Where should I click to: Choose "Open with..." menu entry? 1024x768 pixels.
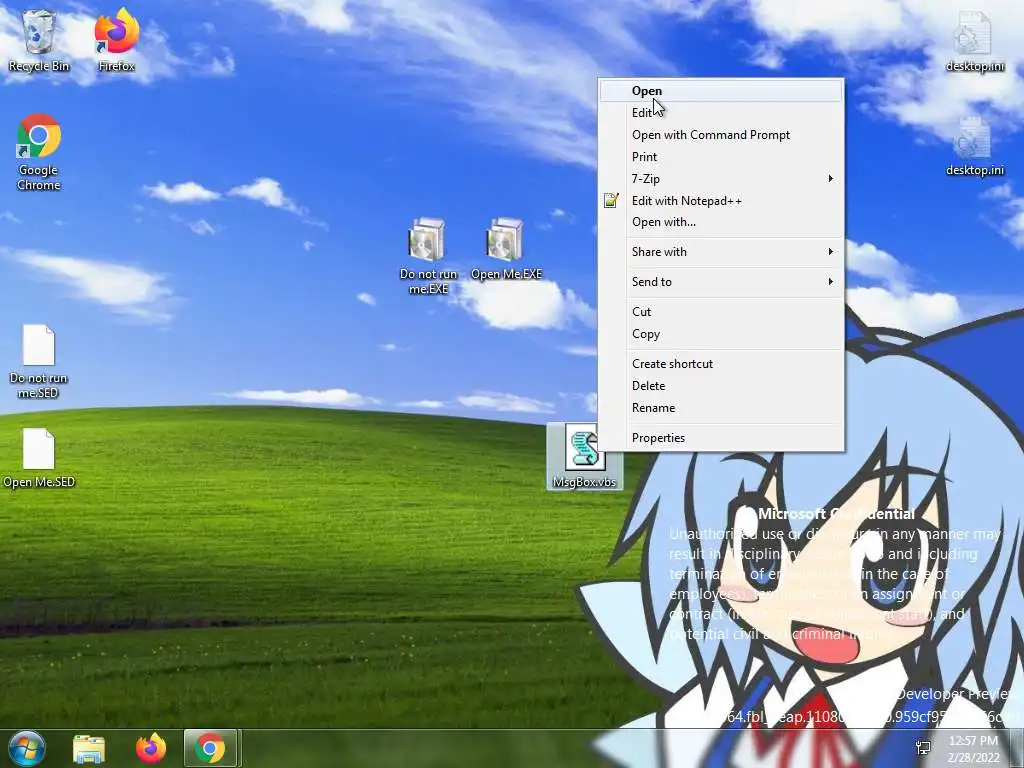coord(721,222)
